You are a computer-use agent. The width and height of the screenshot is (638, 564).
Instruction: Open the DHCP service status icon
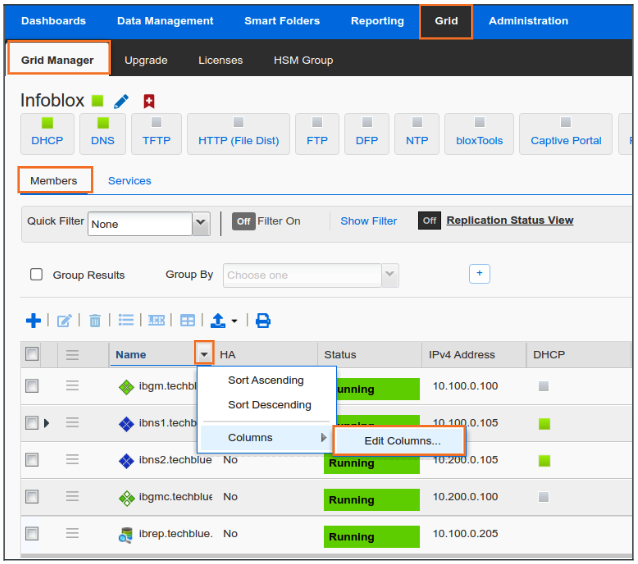coord(47,133)
